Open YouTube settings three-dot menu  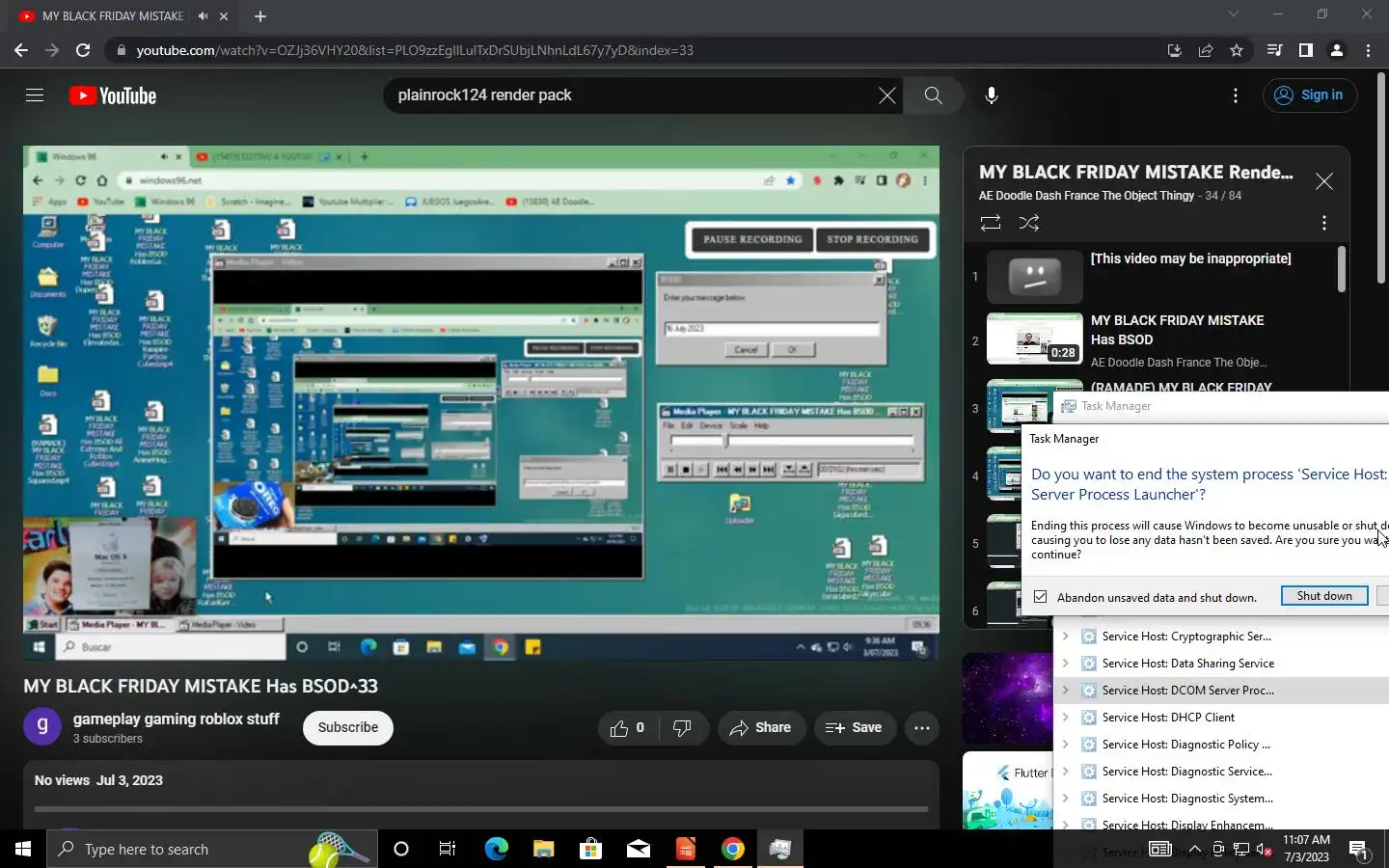1236,95
